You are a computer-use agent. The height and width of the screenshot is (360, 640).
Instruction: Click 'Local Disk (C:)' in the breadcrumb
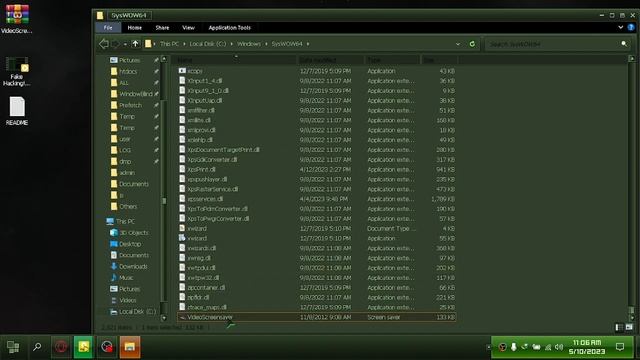[x=207, y=44]
